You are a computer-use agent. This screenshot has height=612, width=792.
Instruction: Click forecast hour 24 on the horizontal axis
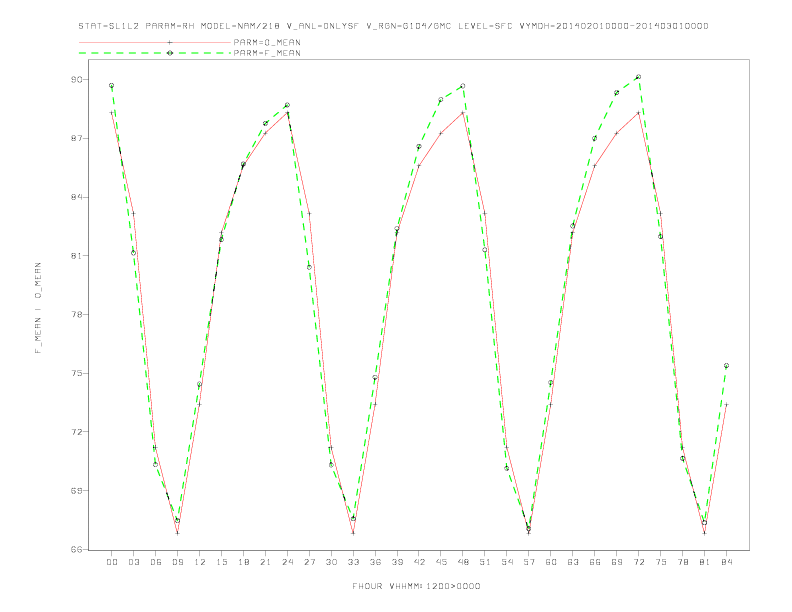point(287,562)
